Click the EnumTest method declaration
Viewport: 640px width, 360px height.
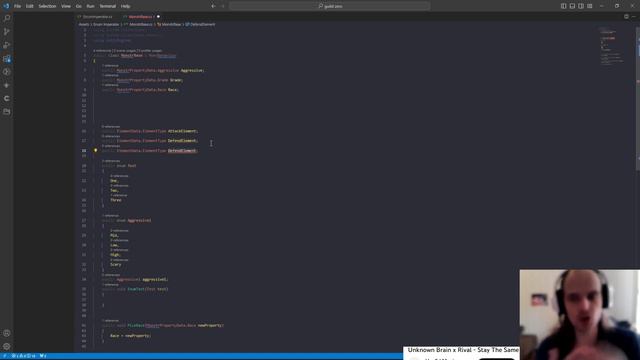[x=135, y=289]
